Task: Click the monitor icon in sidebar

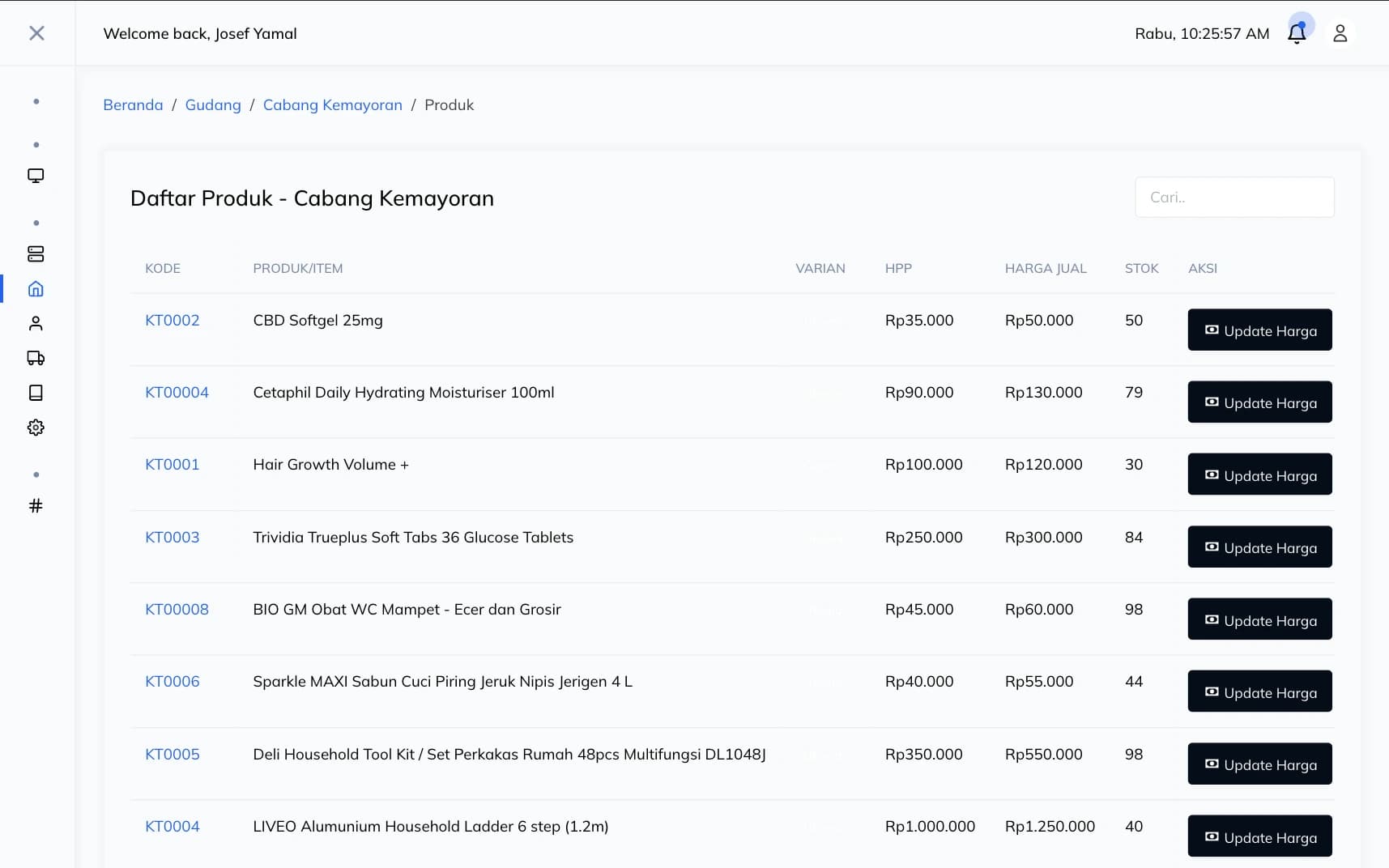Action: (x=36, y=176)
